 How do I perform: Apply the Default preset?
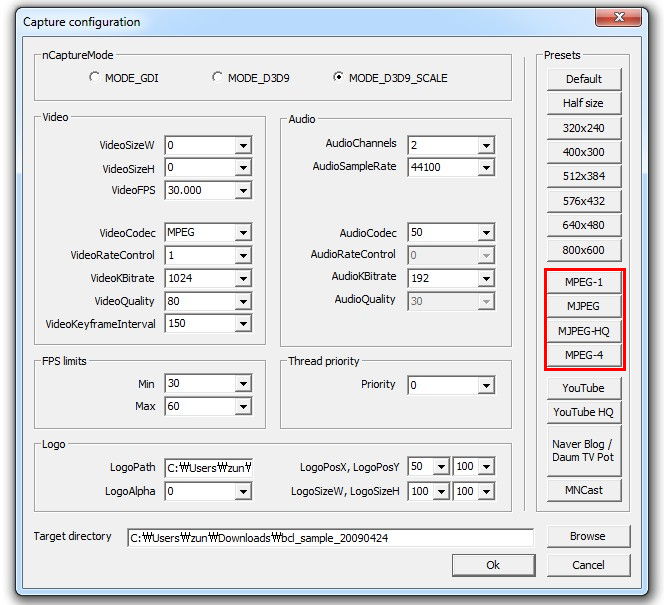[x=584, y=79]
